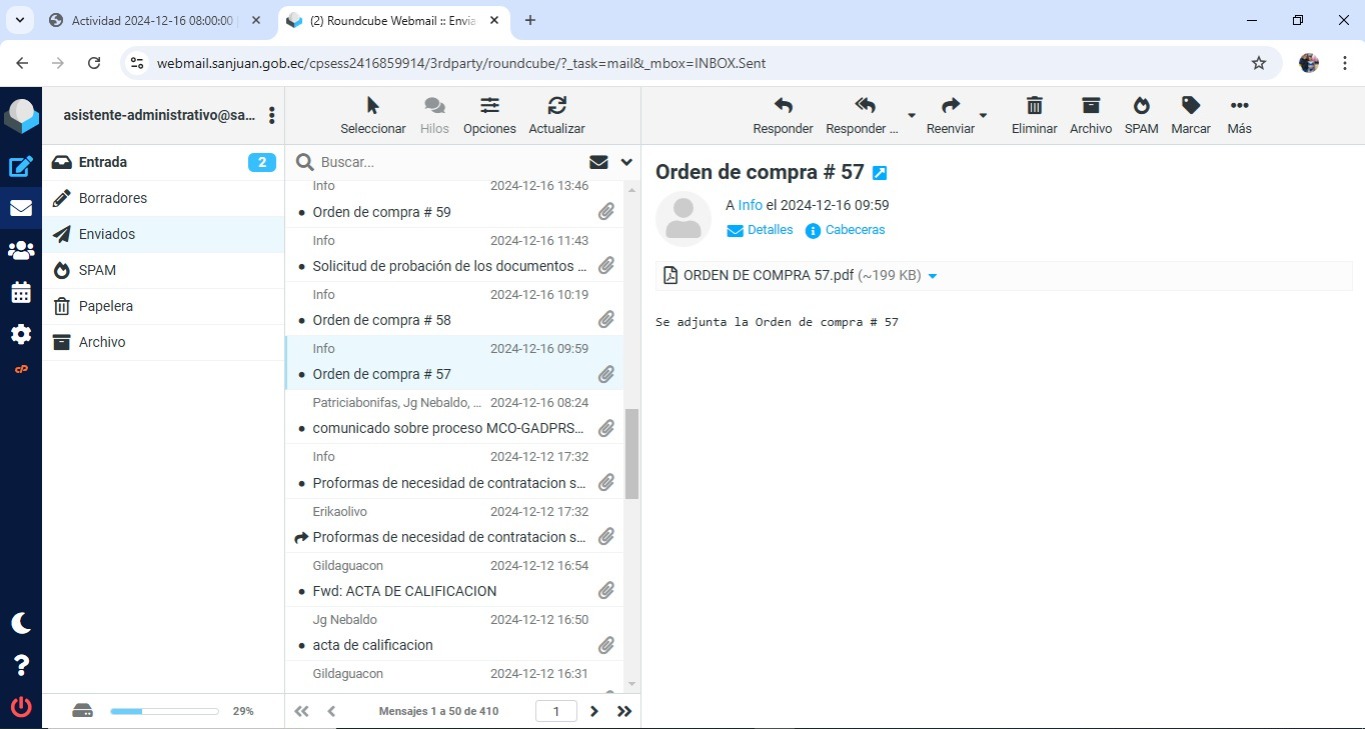Open the Calendar icon in left sidebar
This screenshot has width=1365, height=729.
tap(20, 292)
